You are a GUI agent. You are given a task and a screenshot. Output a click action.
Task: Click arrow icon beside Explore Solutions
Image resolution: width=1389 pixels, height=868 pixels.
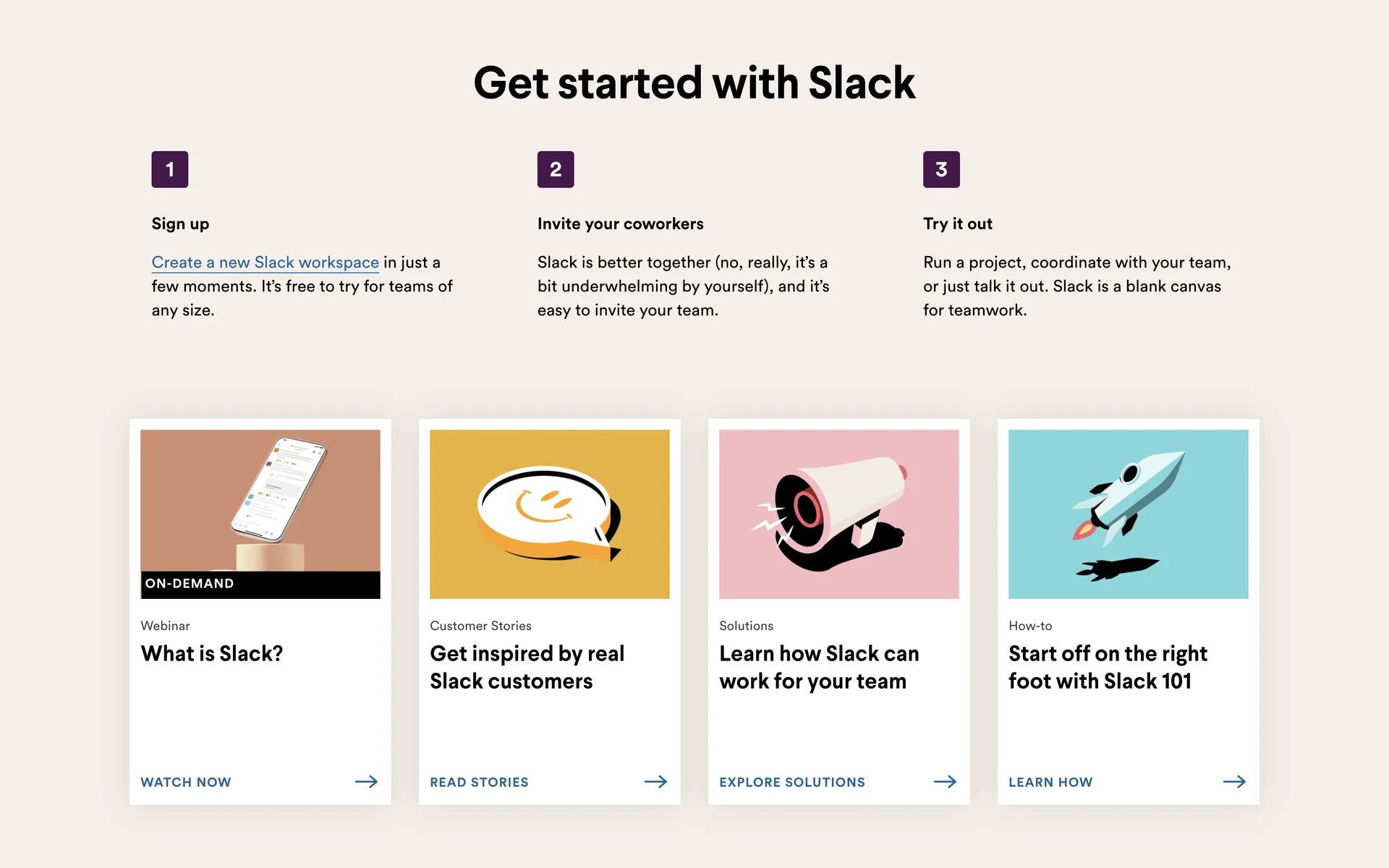click(x=945, y=781)
